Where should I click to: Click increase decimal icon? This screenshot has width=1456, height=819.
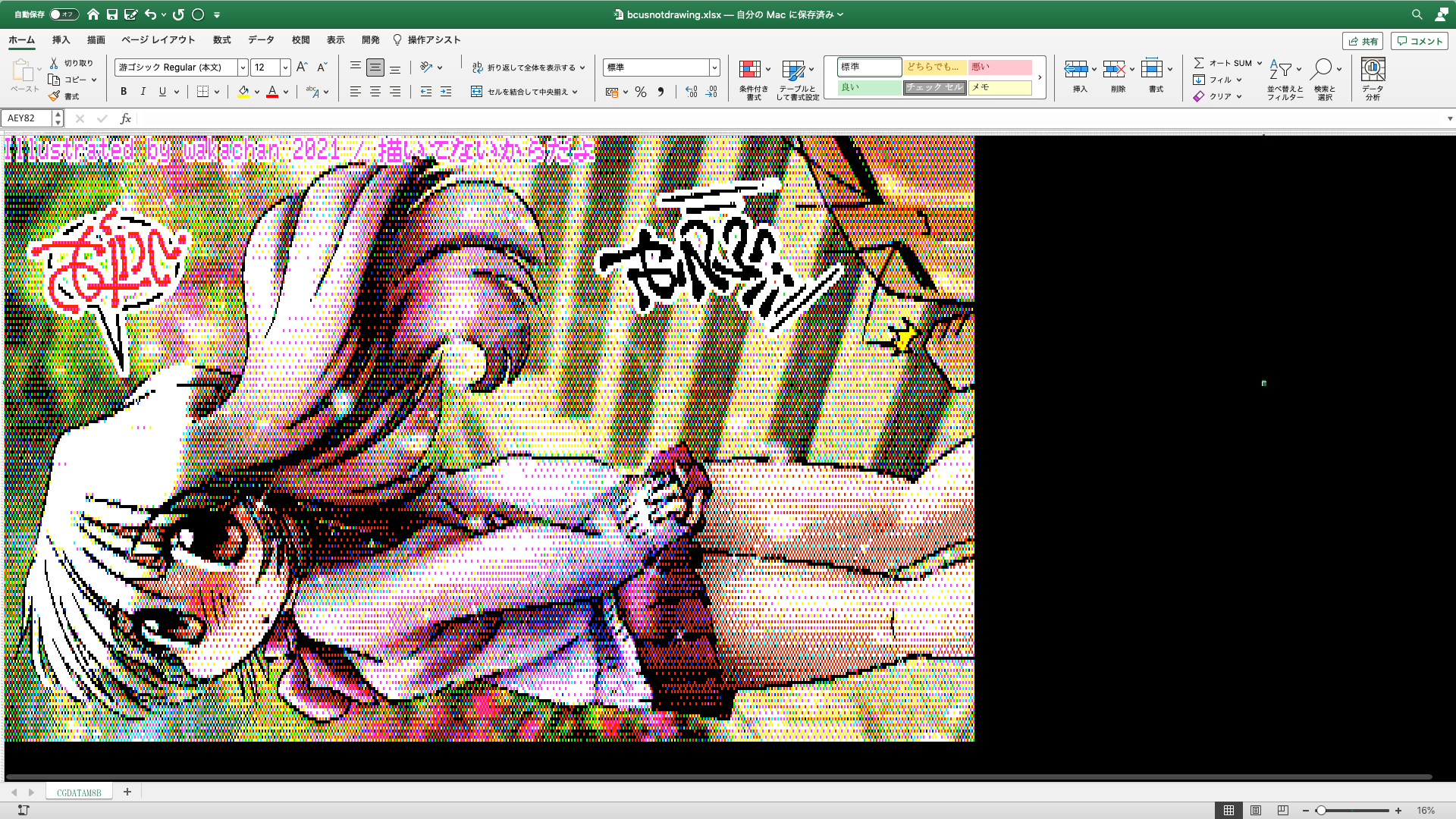click(691, 92)
